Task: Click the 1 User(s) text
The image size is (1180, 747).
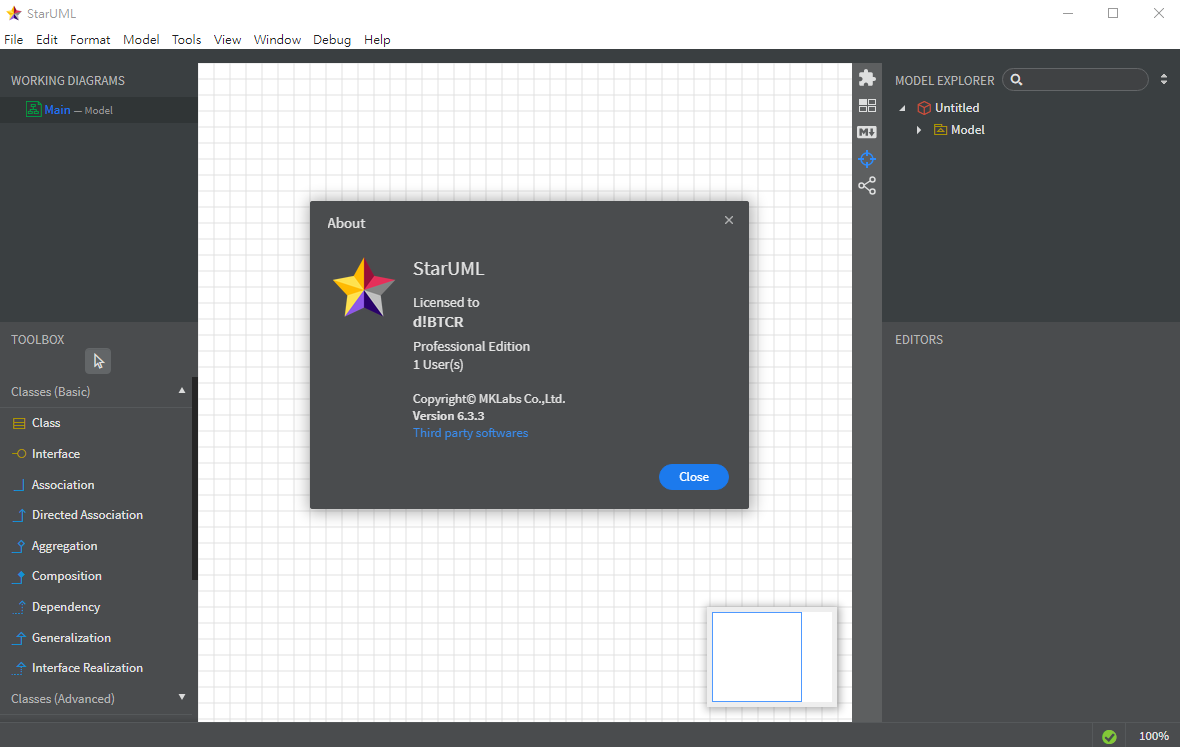Action: click(x=438, y=365)
